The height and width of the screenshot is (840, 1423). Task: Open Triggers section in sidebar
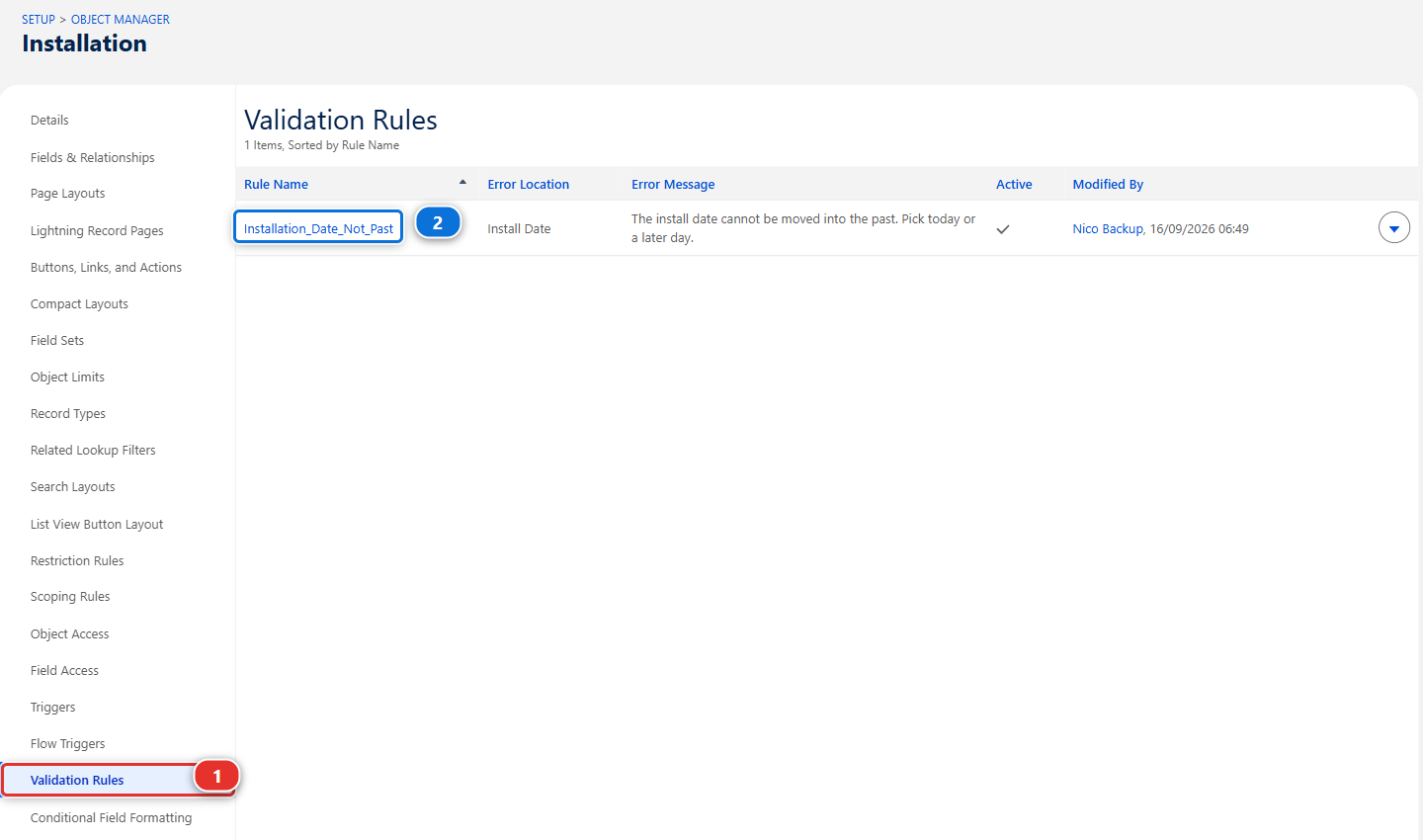53,707
